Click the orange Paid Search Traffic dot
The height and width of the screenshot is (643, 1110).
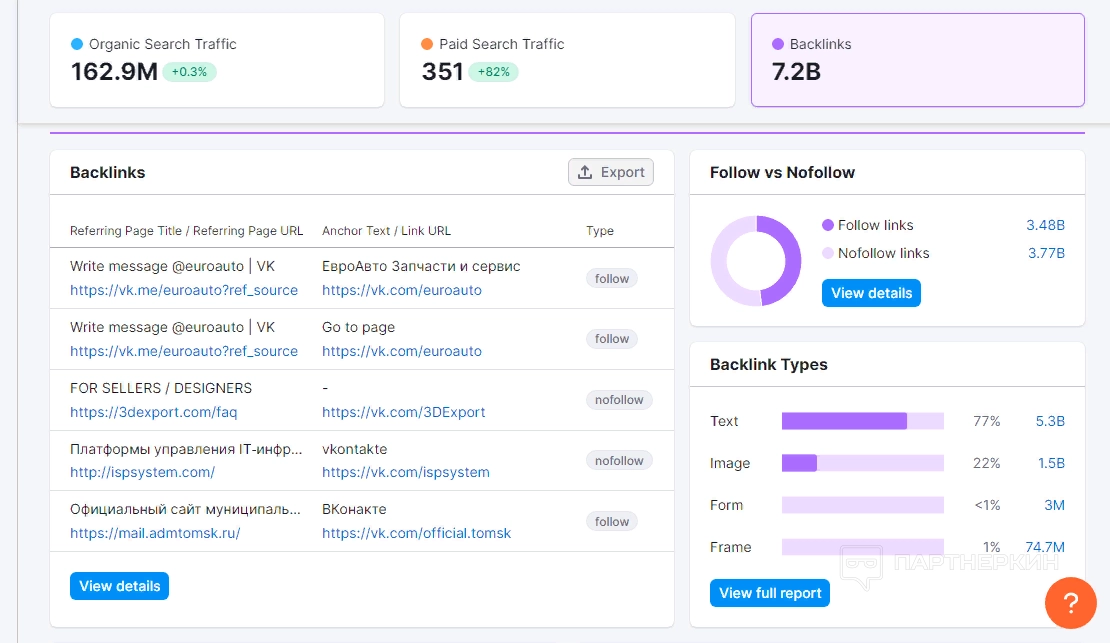tap(427, 44)
